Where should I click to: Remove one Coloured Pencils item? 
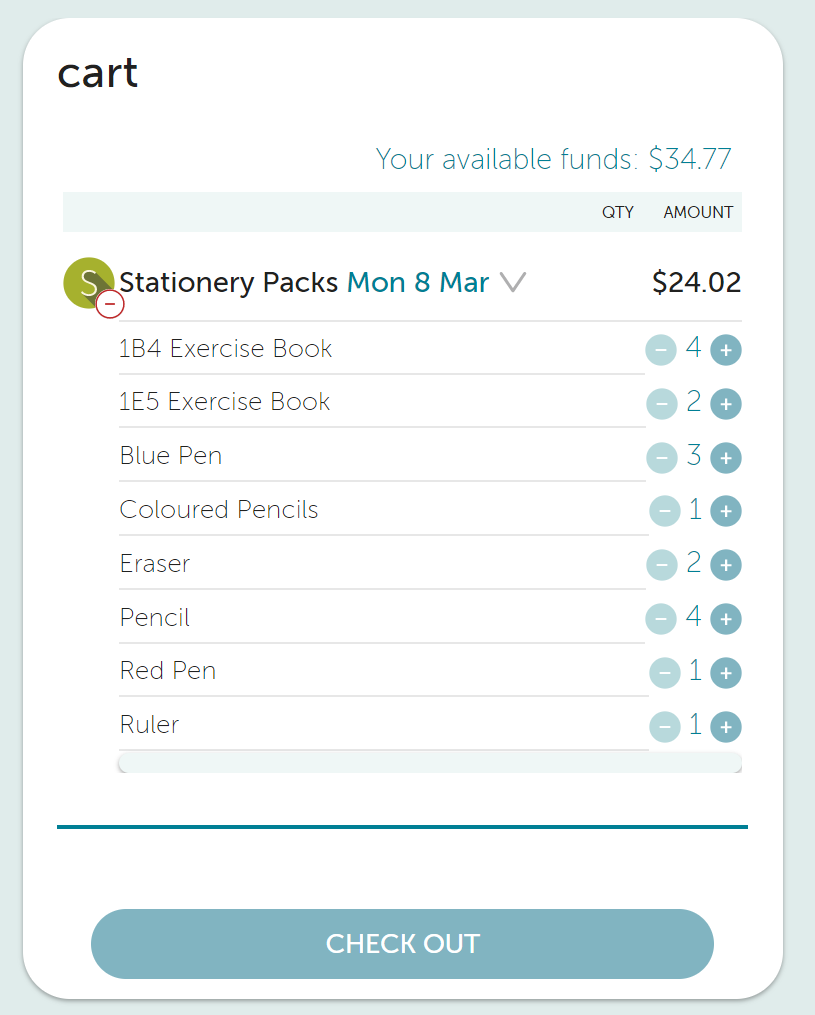click(x=665, y=511)
